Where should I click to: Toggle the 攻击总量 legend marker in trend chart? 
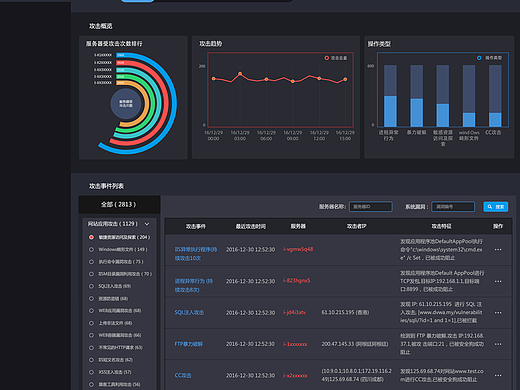pos(327,58)
